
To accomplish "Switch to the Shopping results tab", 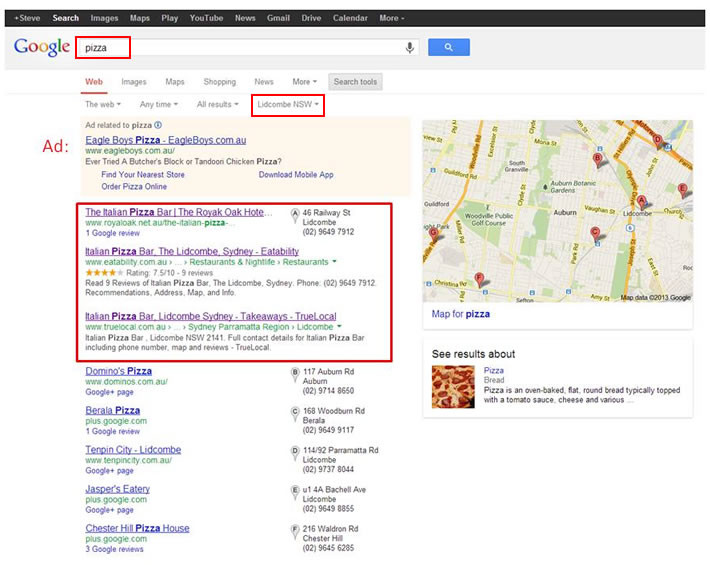I will pyautogui.click(x=219, y=82).
